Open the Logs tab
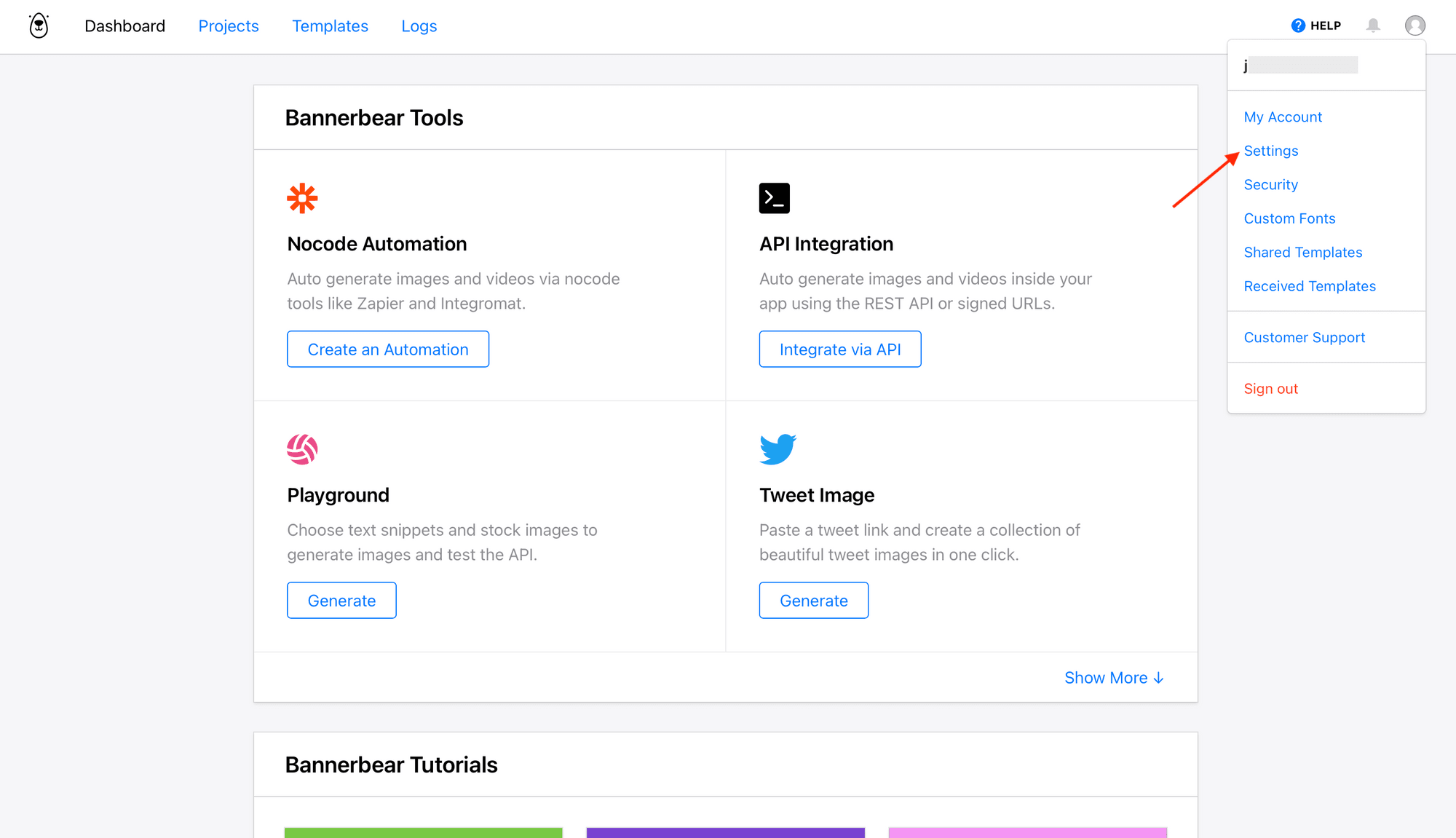This screenshot has width=1456, height=838. click(419, 26)
